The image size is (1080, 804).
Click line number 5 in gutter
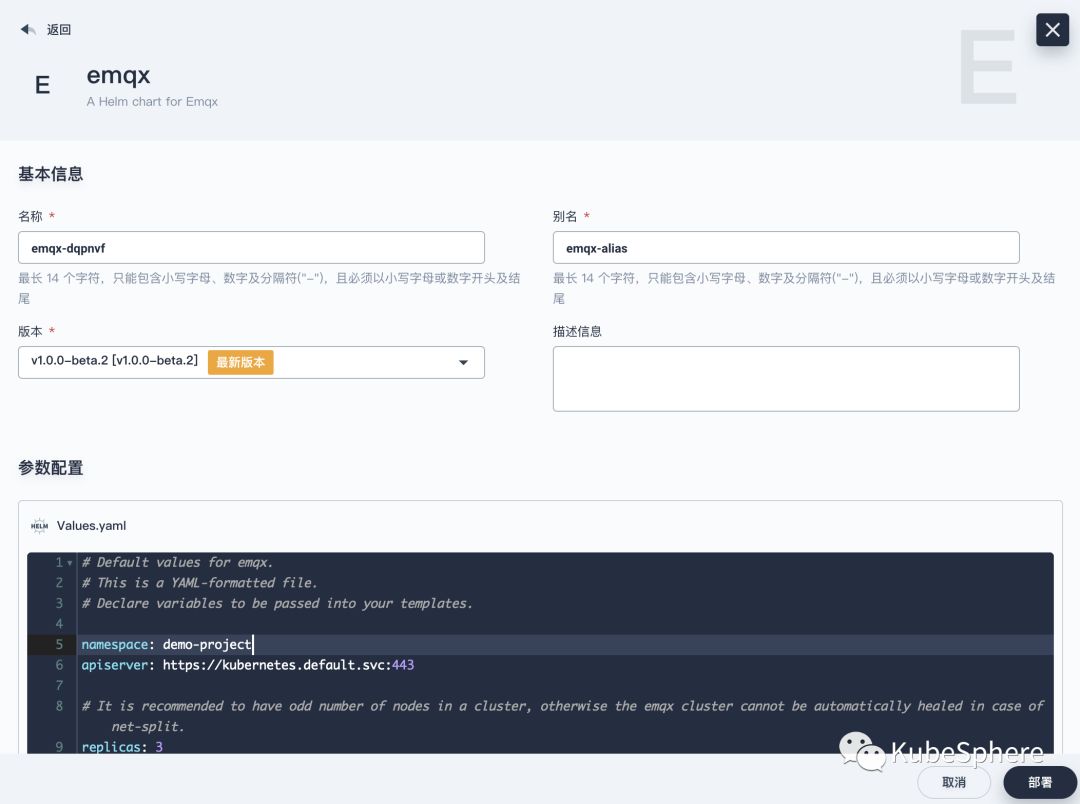(x=59, y=645)
